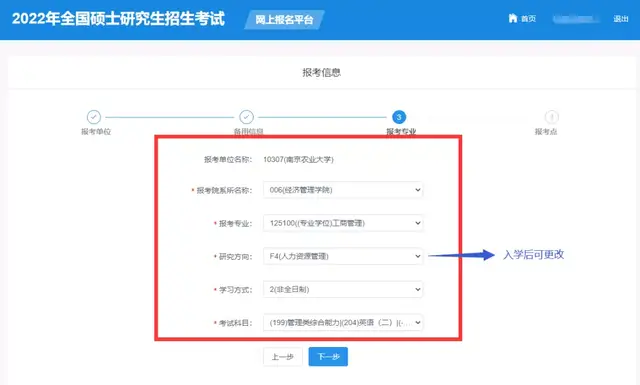The image size is (640, 385).
Task: Click the 报考点 step label
Action: tap(546, 131)
